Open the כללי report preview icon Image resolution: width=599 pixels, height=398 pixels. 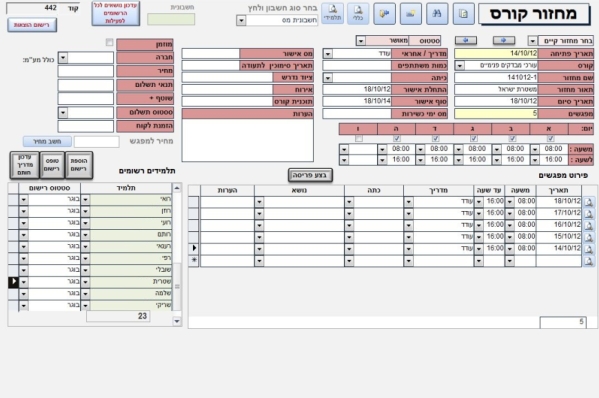(358, 14)
